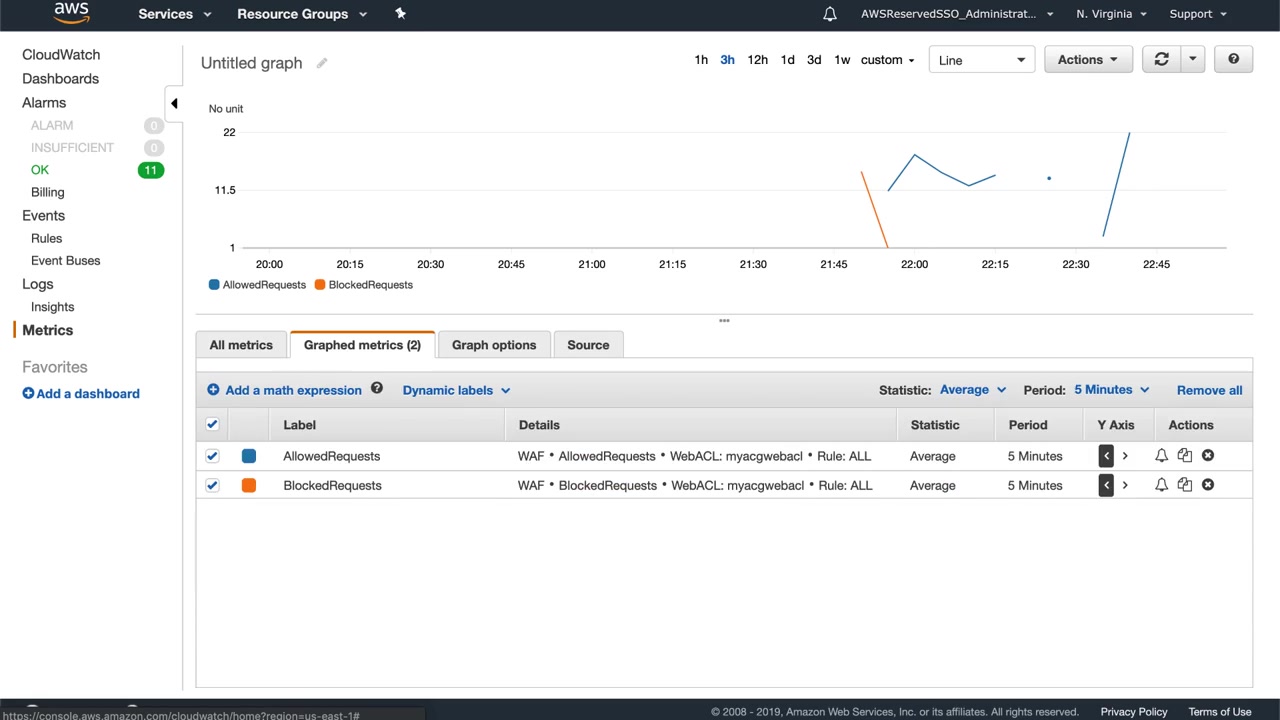
Task: Click the notifications bell in top bar
Action: tap(829, 14)
